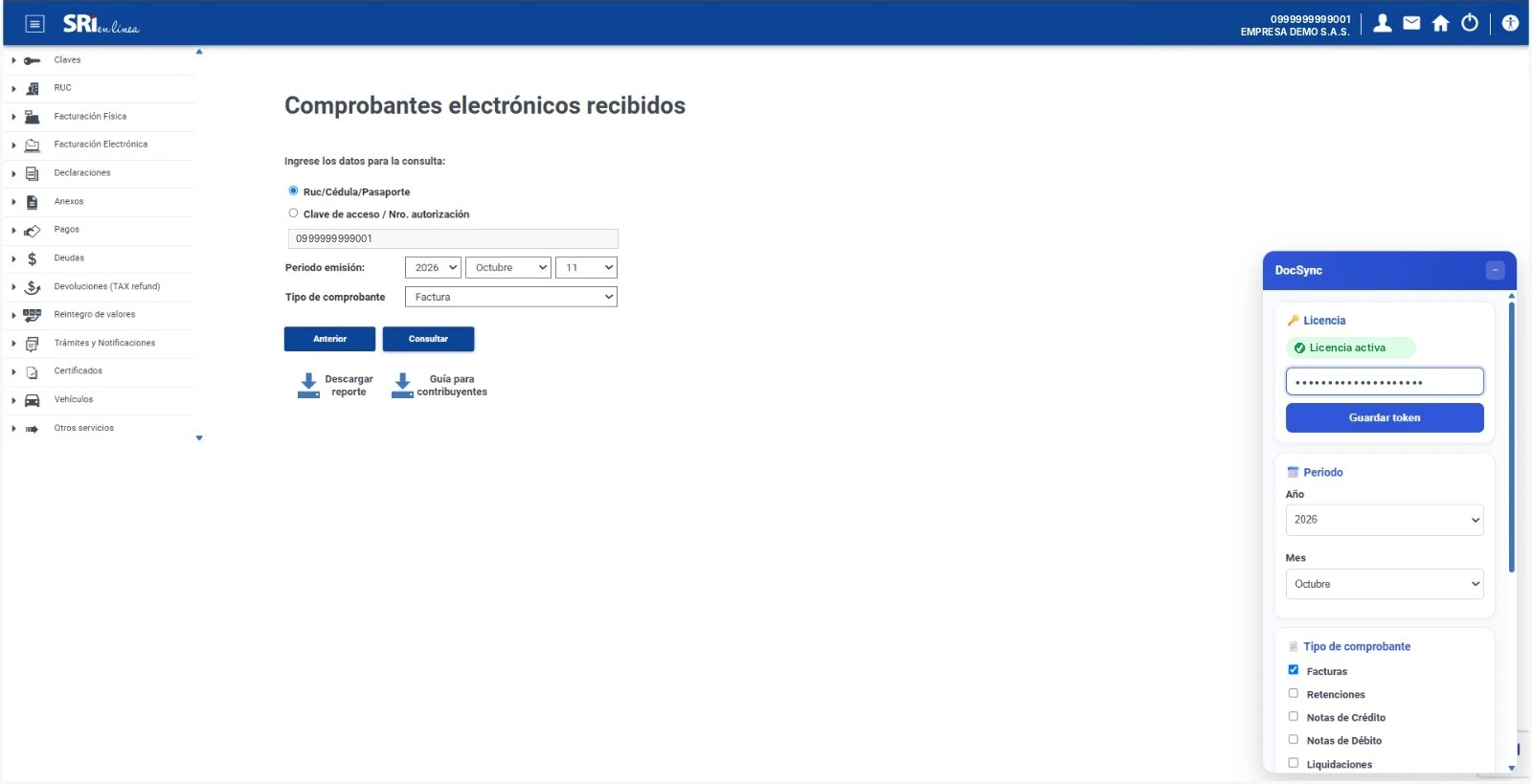Select Ruc/Cédula/Pasaporte radio option

coord(293,190)
